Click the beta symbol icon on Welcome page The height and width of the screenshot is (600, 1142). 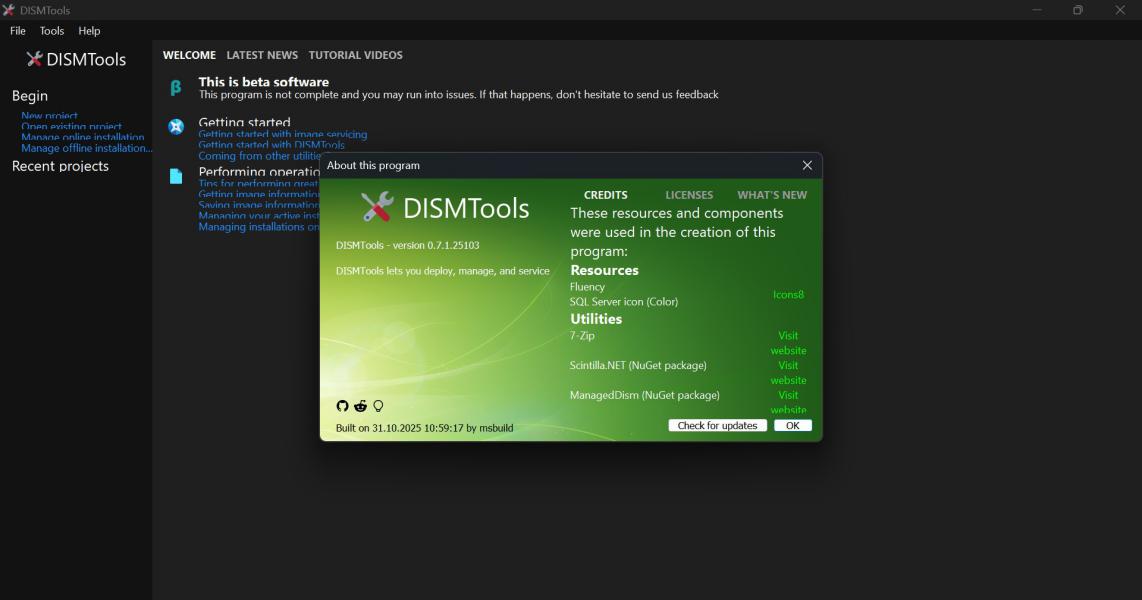coord(176,88)
